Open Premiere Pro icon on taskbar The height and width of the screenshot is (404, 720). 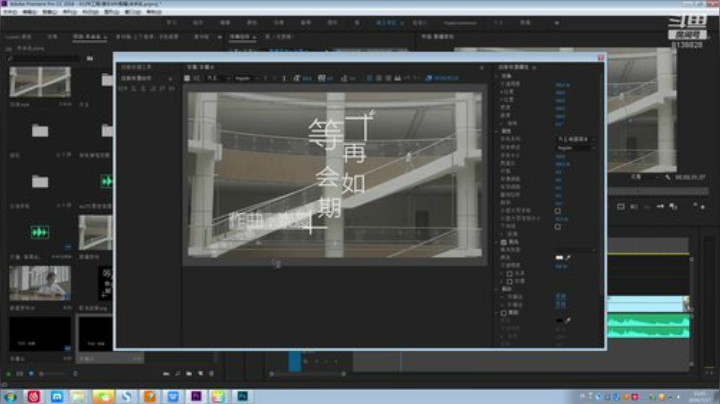[x=196, y=396]
